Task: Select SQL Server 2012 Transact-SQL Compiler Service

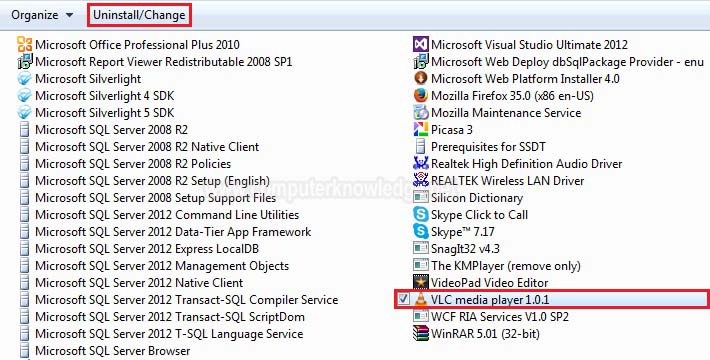Action: click(x=187, y=300)
